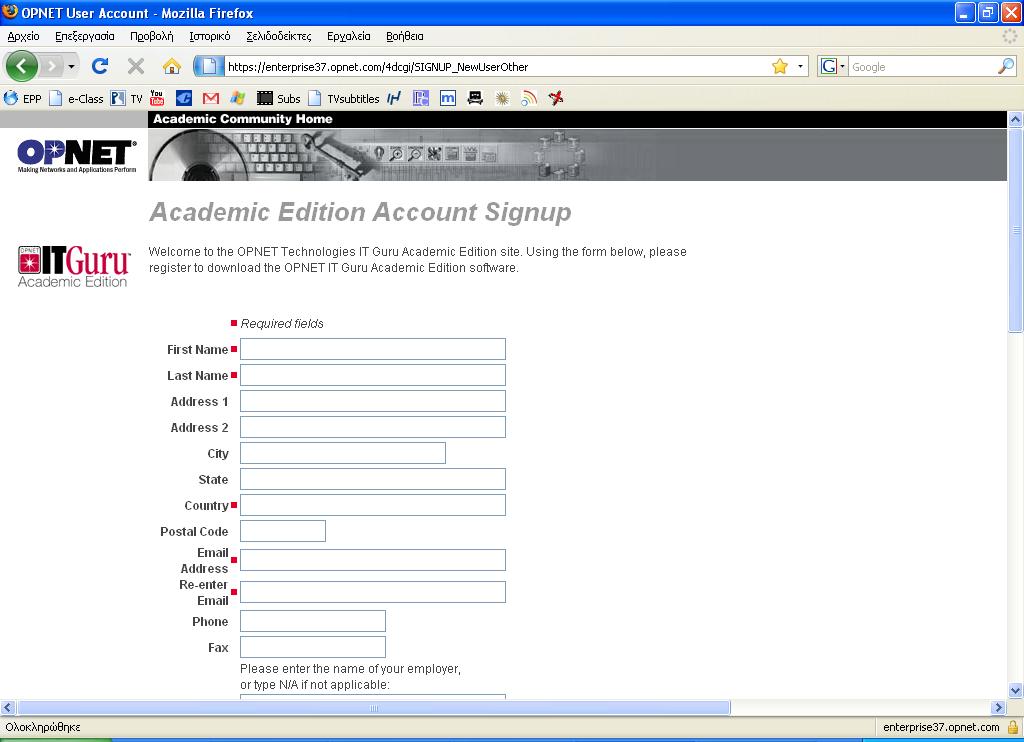
Task: Click the Last Name input field
Action: point(373,375)
